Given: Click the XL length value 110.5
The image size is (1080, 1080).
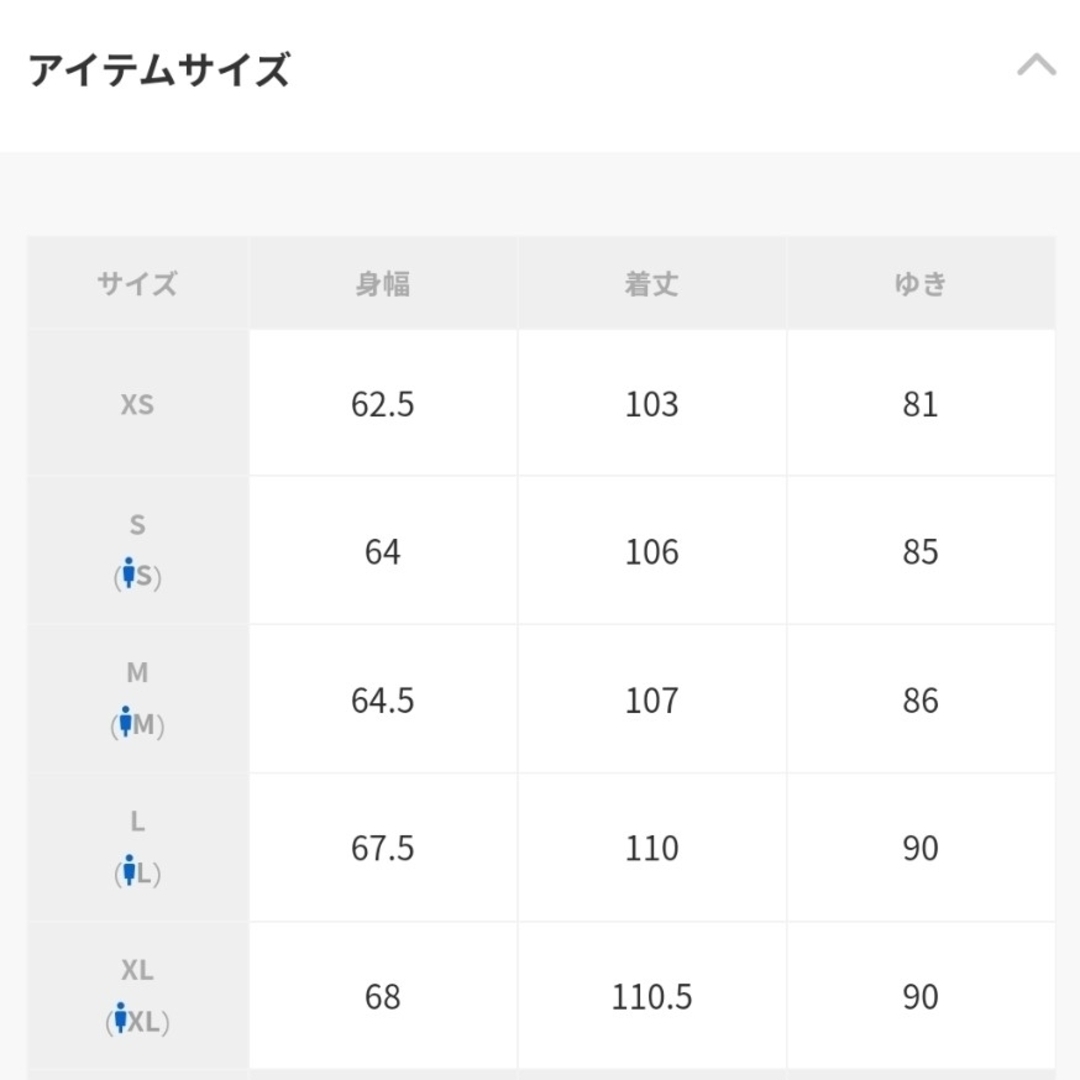Looking at the screenshot, I should pos(652,997).
